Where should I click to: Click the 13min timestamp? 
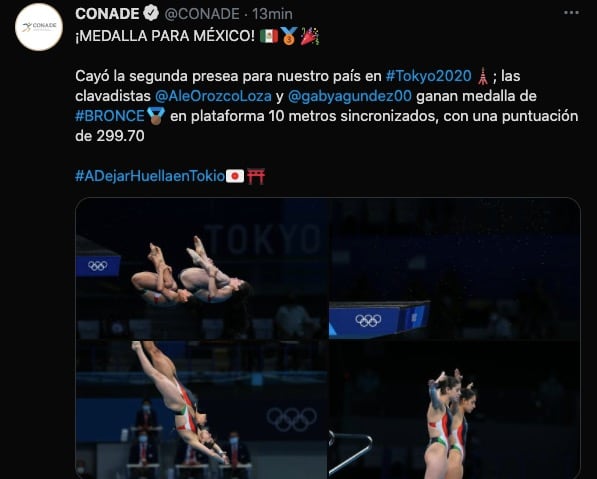[272, 14]
